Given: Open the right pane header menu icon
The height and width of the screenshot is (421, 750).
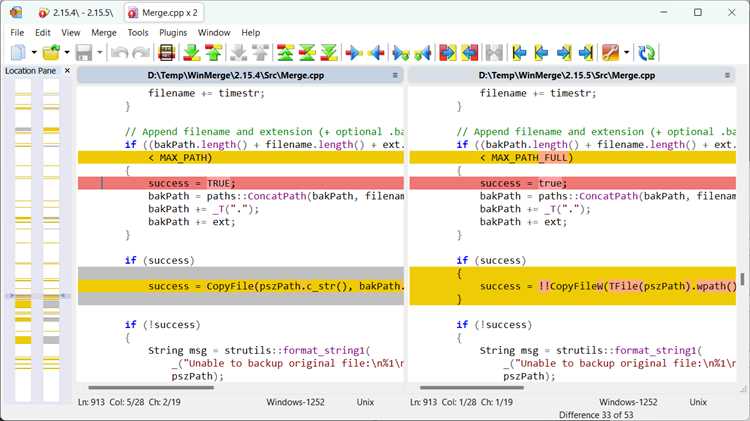Looking at the screenshot, I should [727, 75].
